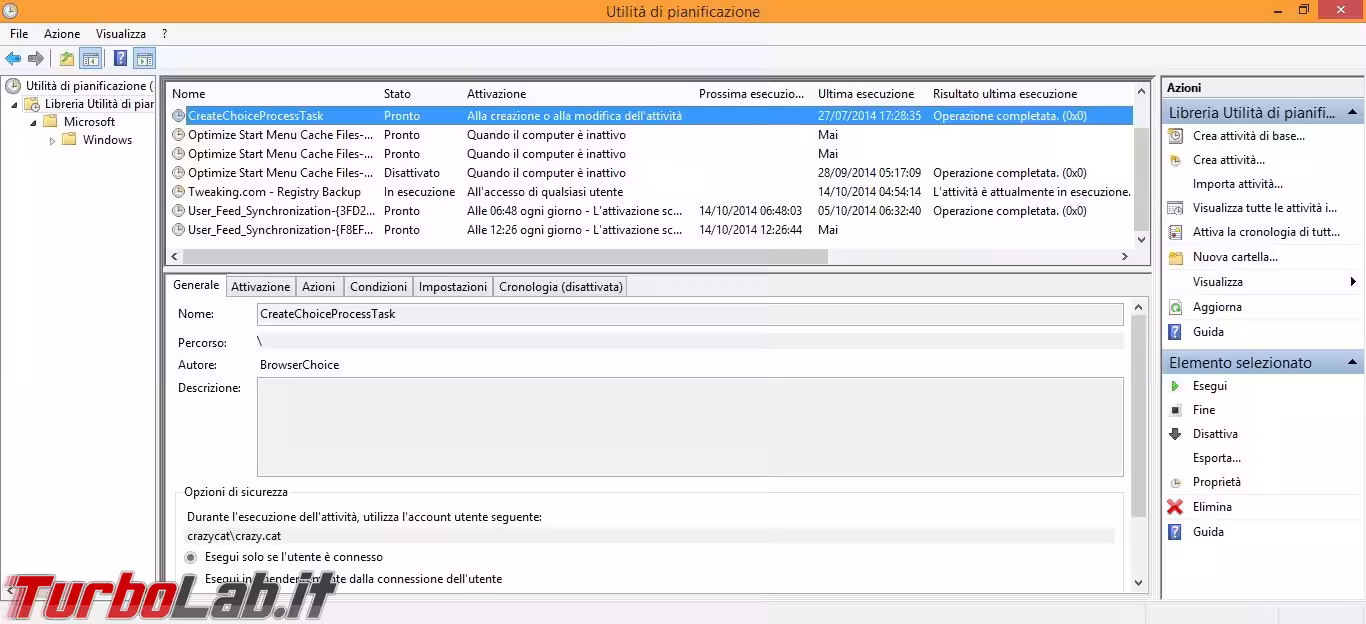Collapse the Elemento selezionato section
This screenshot has height=624, width=1366.
pos(1353,363)
